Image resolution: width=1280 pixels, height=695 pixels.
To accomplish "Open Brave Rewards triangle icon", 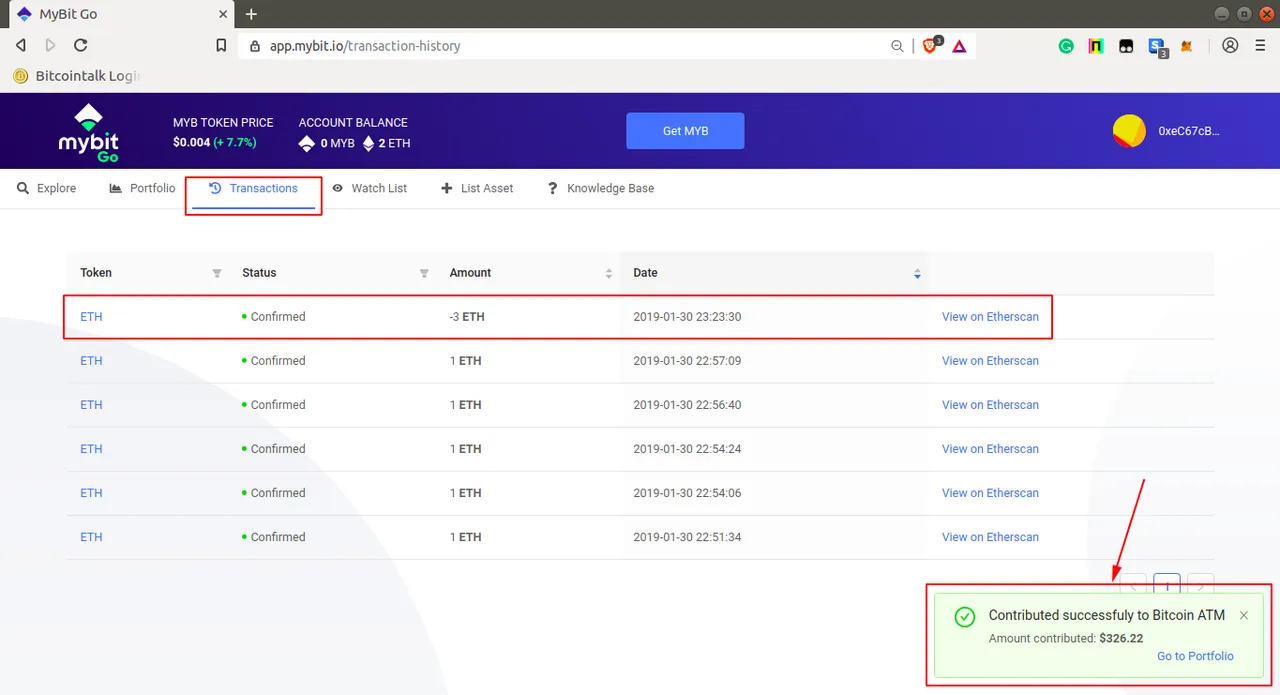I will click(959, 46).
